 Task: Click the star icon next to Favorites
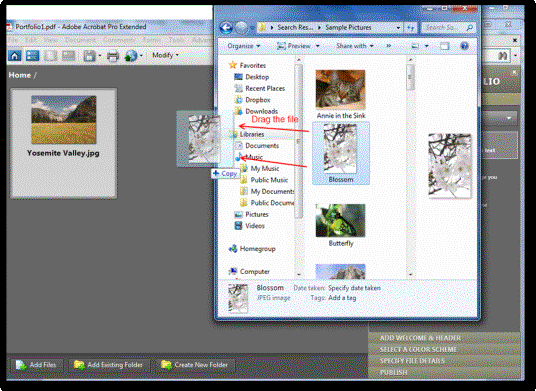pyautogui.click(x=233, y=65)
